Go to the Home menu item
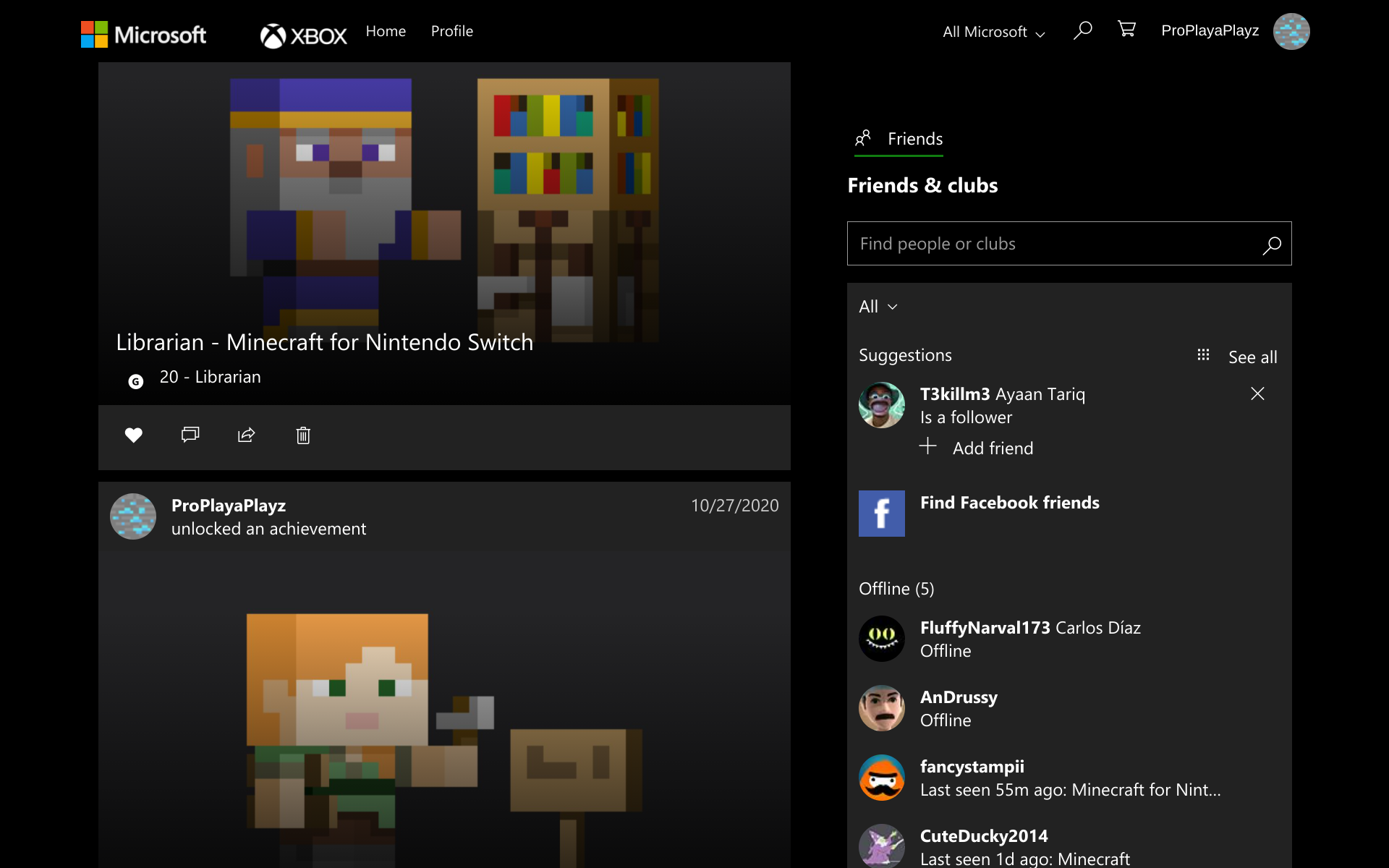The width and height of the screenshot is (1389, 868). click(x=386, y=31)
